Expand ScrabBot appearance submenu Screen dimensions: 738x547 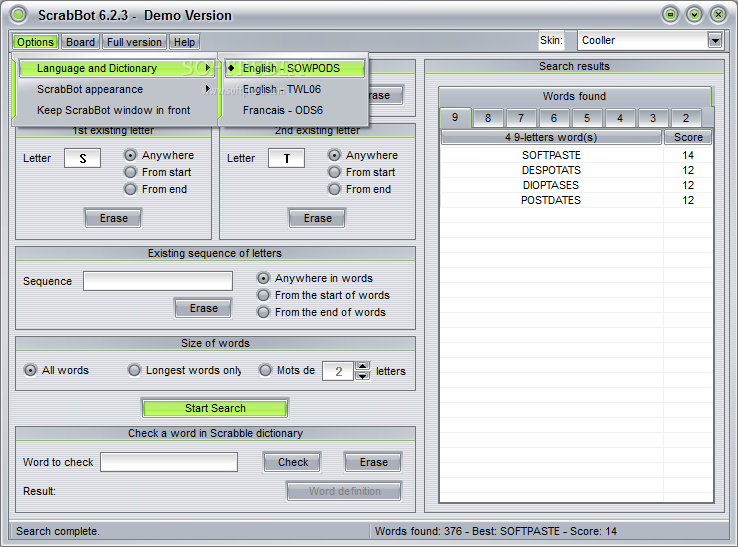point(117,89)
